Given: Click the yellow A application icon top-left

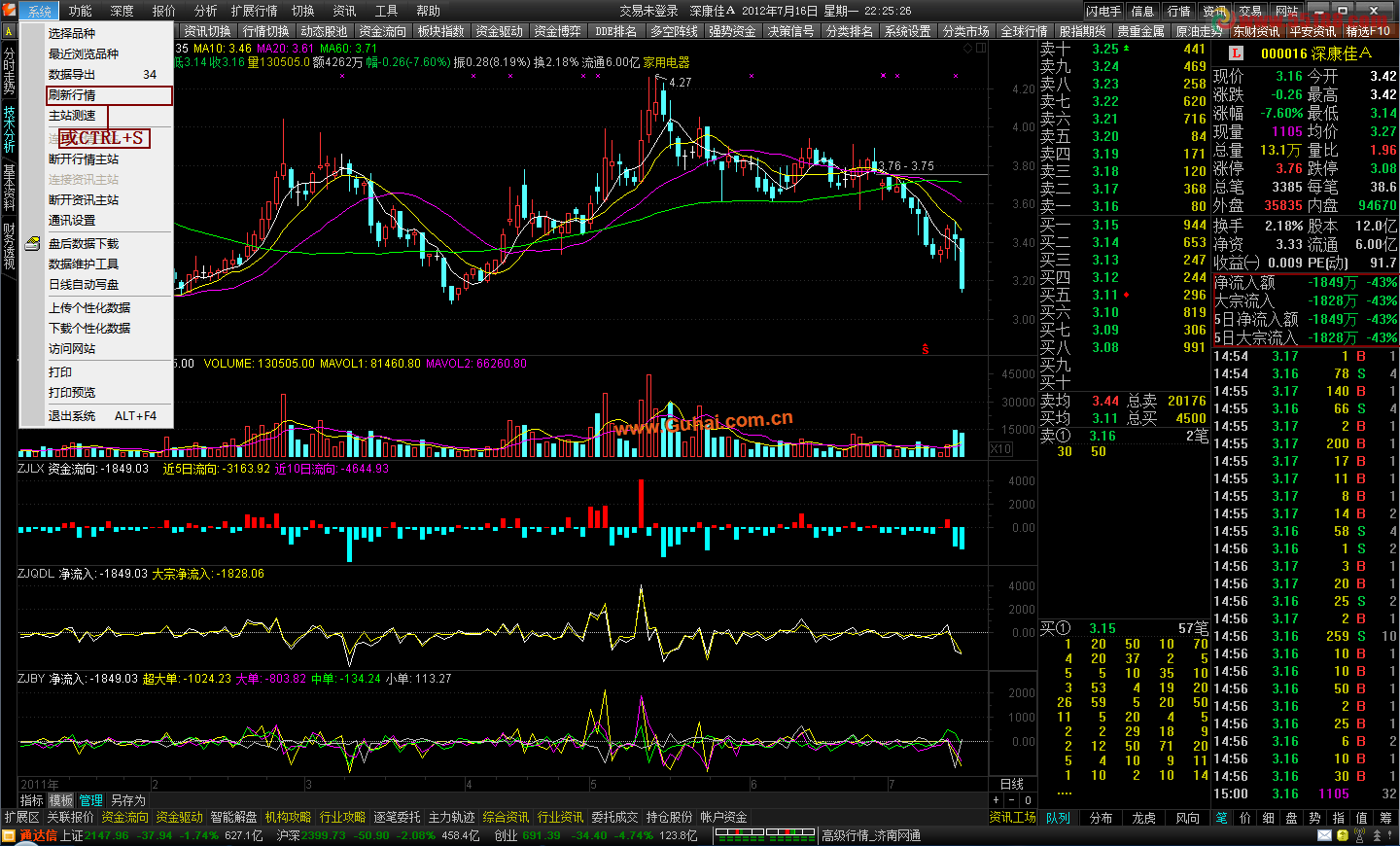Looking at the screenshot, I should [9, 31].
